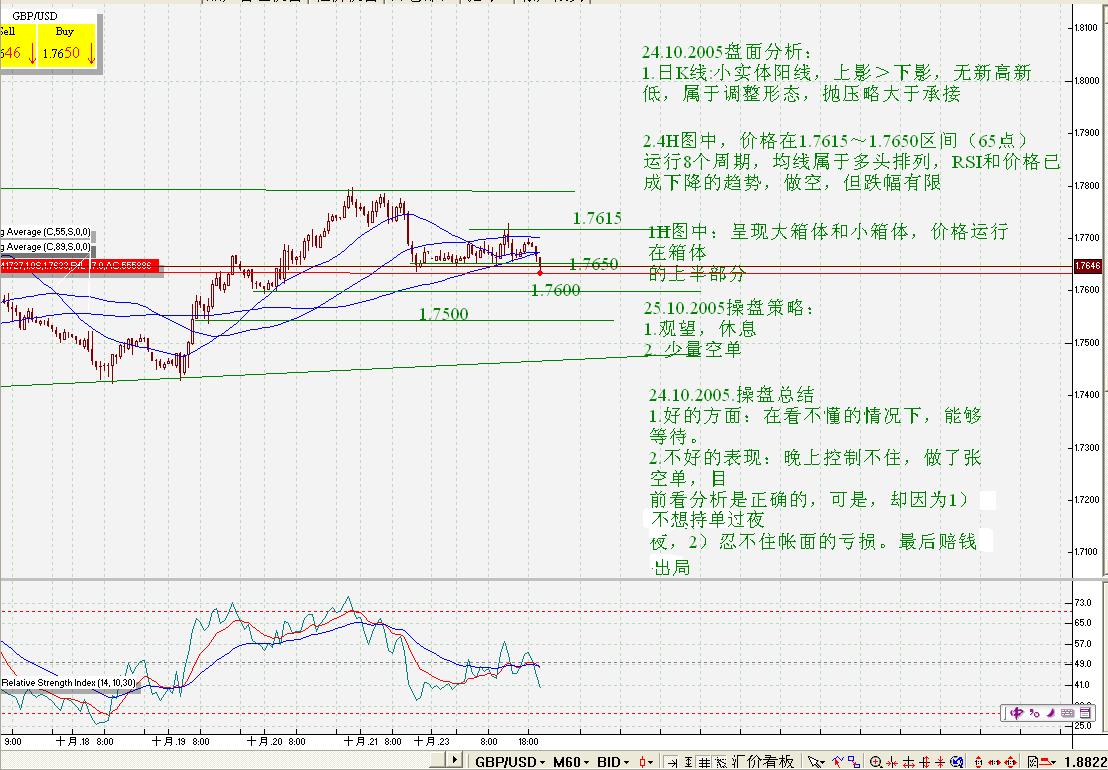
Task: Click the blue linked-squares objects icon
Action: (x=854, y=762)
